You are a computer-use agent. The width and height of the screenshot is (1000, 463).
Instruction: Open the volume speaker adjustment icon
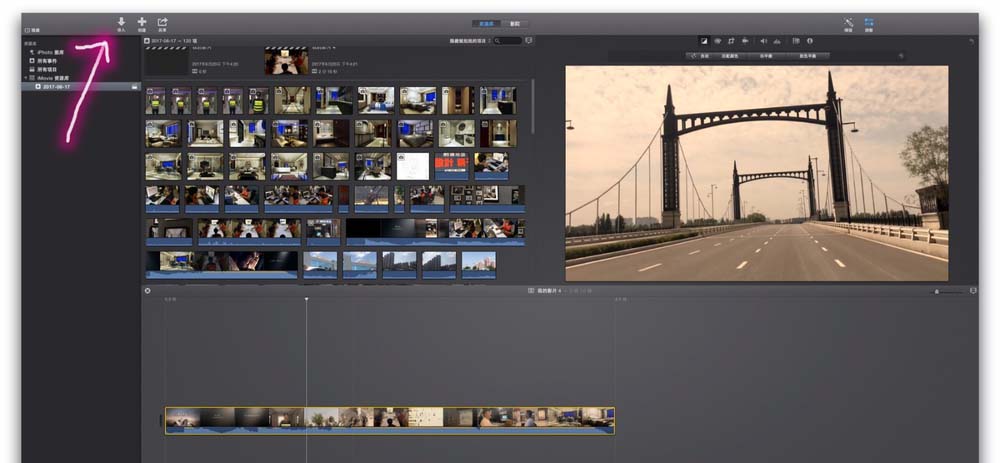tap(763, 41)
